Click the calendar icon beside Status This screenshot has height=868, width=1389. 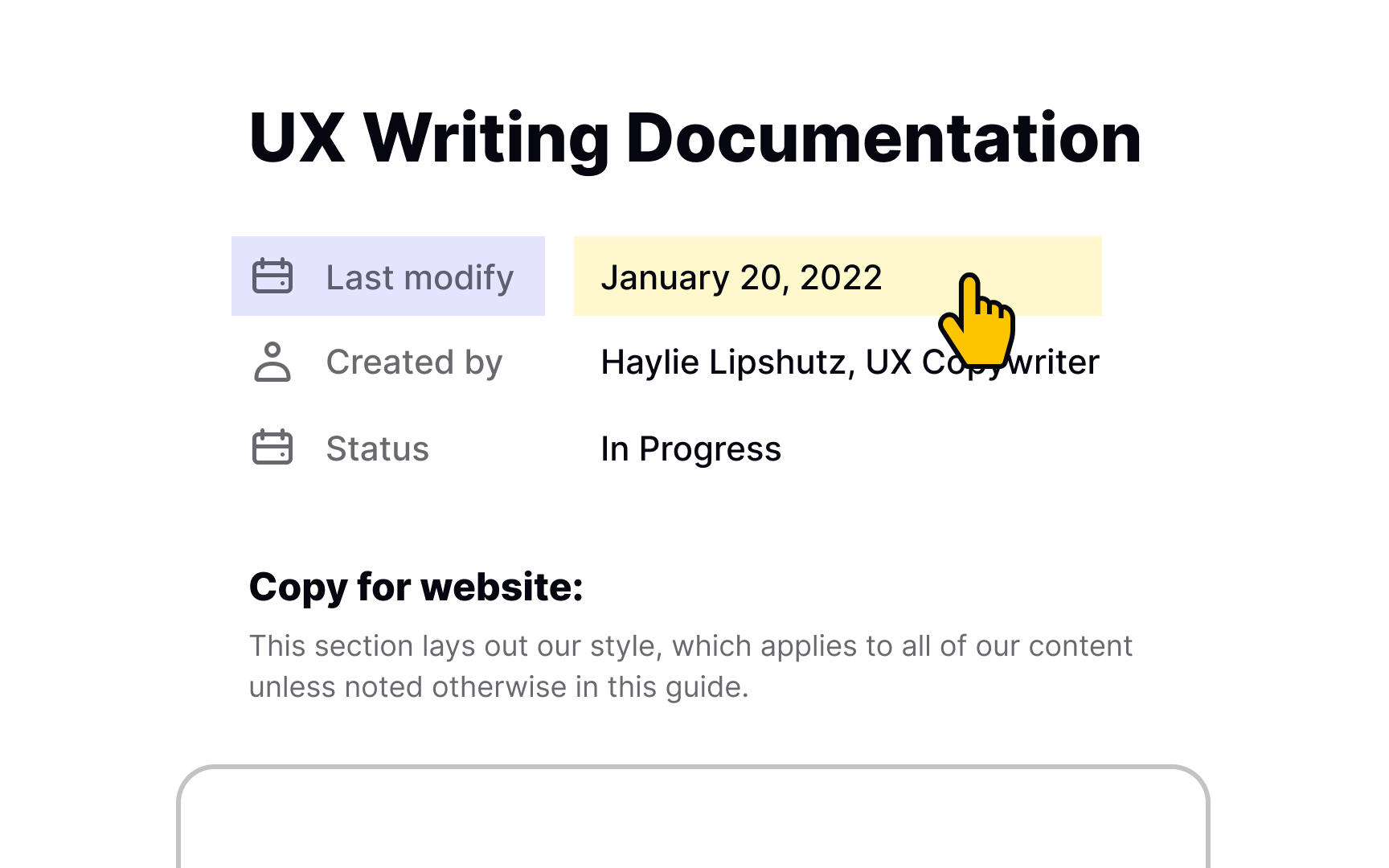[271, 448]
